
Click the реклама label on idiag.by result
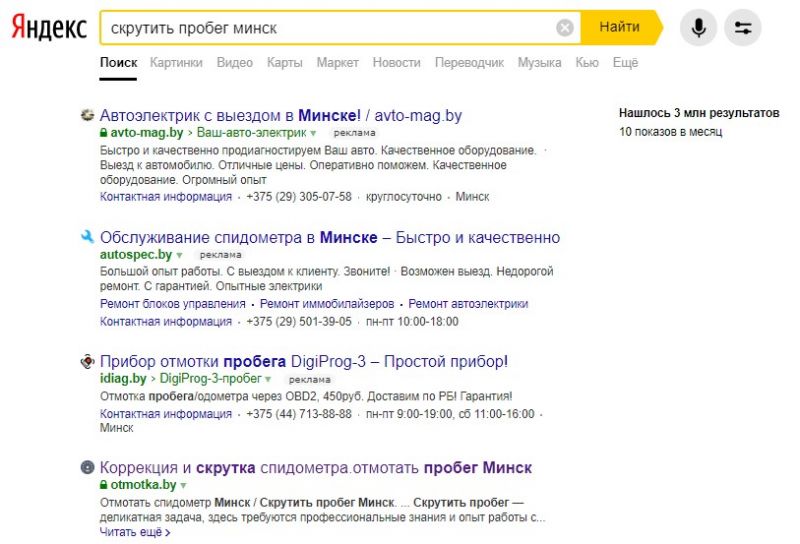point(310,380)
